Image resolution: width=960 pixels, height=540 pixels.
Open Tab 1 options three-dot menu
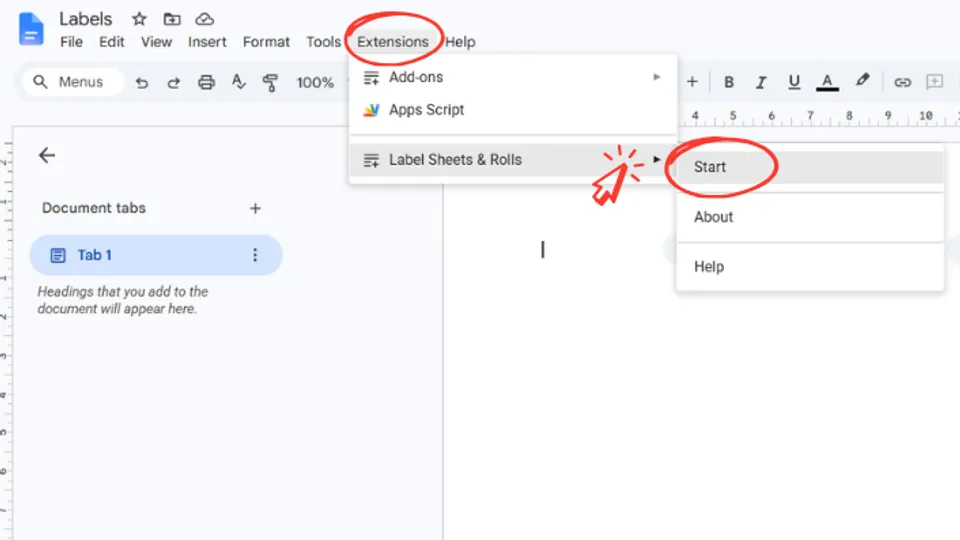[x=255, y=255]
